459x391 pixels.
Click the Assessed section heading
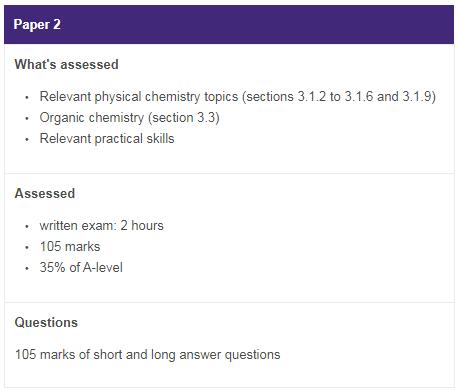(45, 193)
